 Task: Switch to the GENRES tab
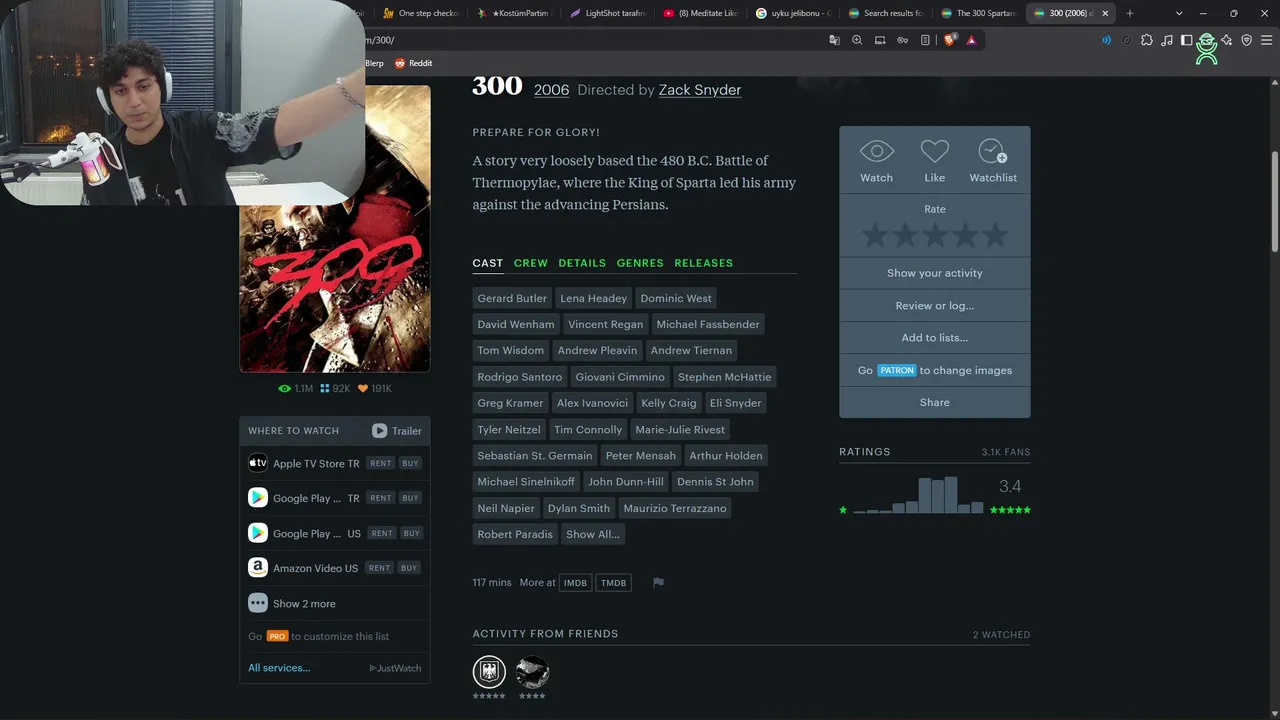(640, 263)
